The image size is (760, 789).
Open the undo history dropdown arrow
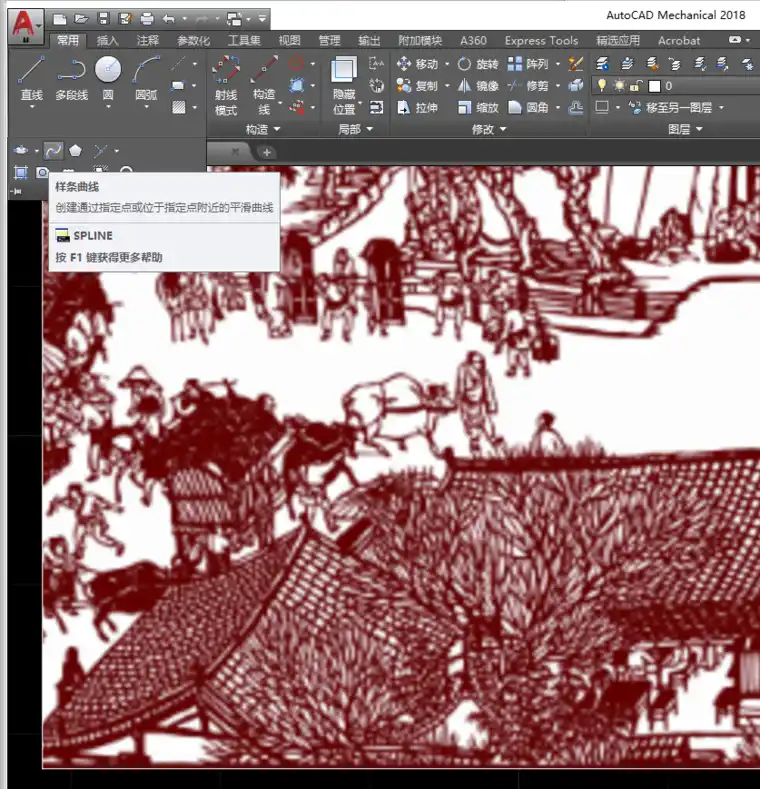pos(184,19)
